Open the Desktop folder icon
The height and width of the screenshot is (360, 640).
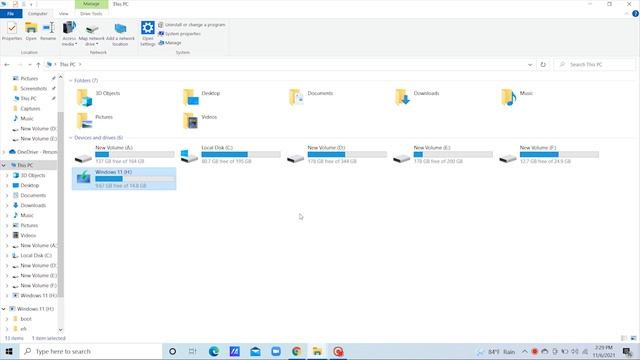pyautogui.click(x=191, y=98)
